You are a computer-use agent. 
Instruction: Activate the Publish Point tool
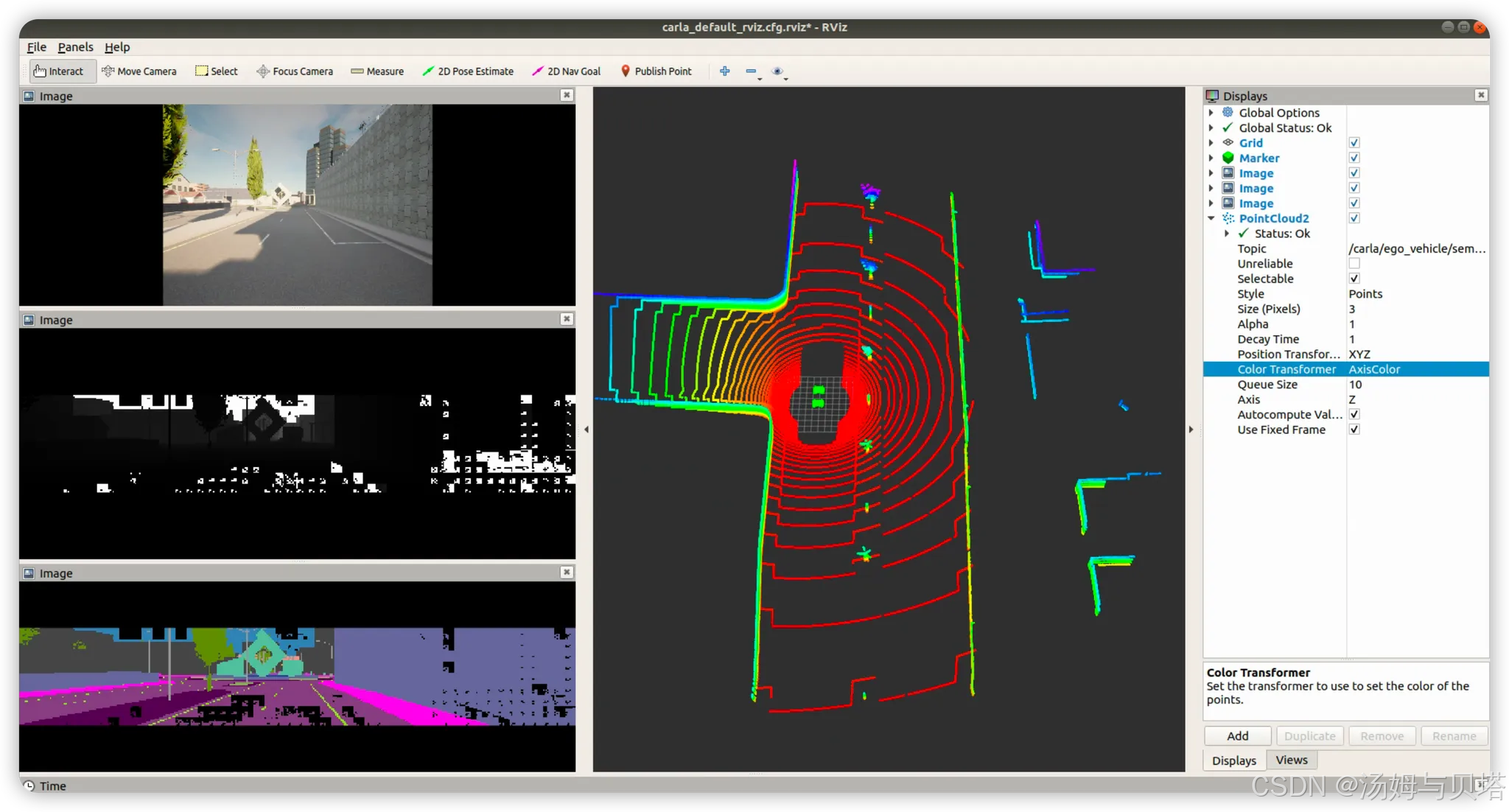656,71
